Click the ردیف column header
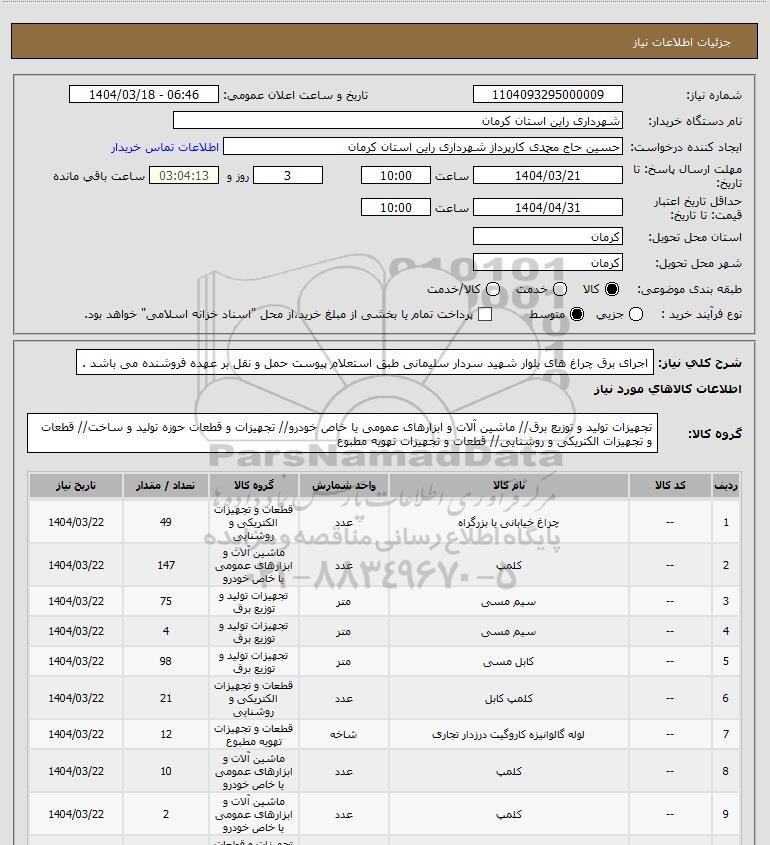The width and height of the screenshot is (770, 845). tap(726, 486)
